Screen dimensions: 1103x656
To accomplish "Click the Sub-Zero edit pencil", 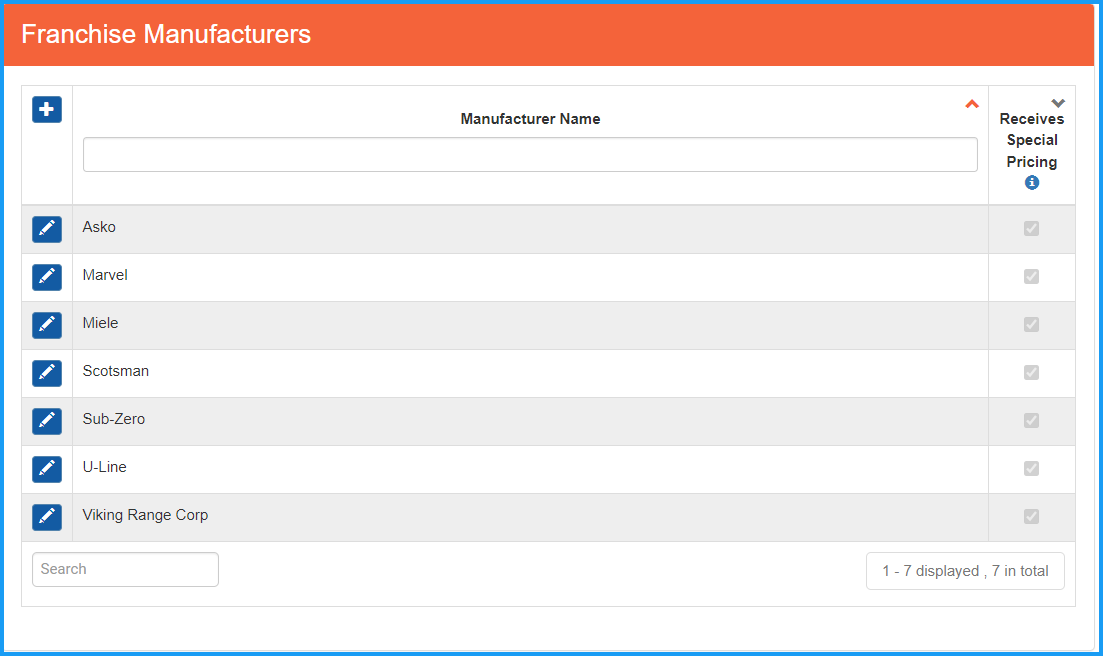I will pyautogui.click(x=47, y=421).
